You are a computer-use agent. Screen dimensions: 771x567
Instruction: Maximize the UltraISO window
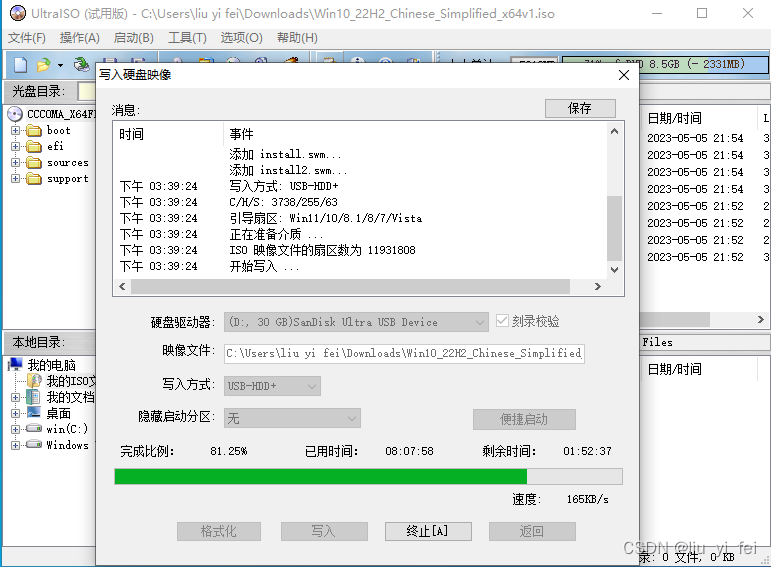(702, 13)
